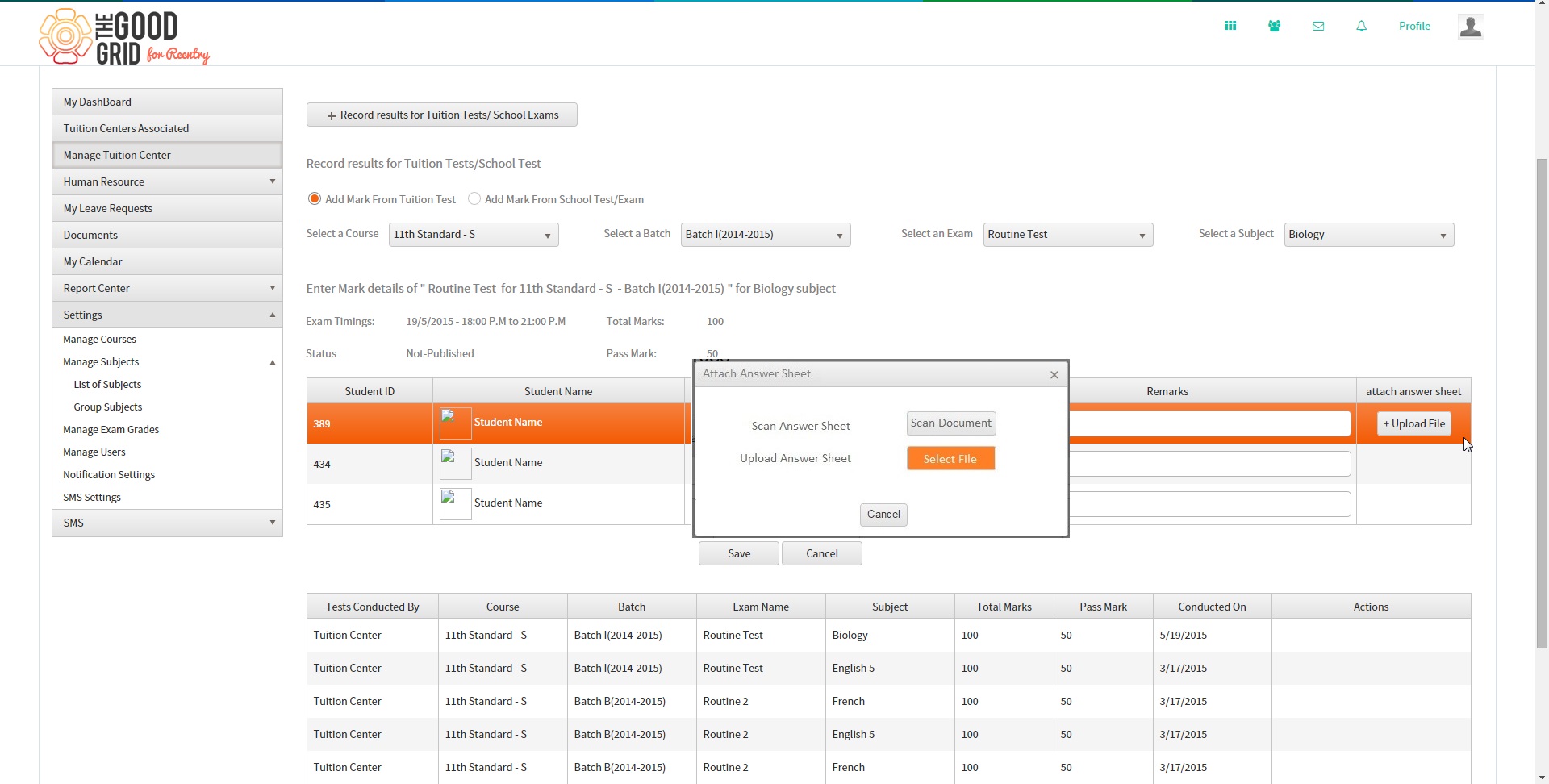Screen dimensions: 1549x784
Task: Click student ID 389 cell
Action: (x=370, y=423)
